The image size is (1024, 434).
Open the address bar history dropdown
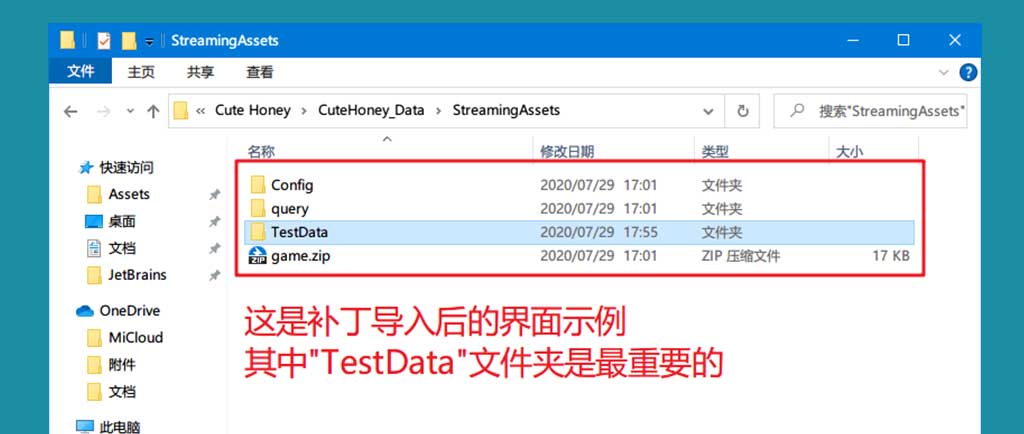coord(708,112)
